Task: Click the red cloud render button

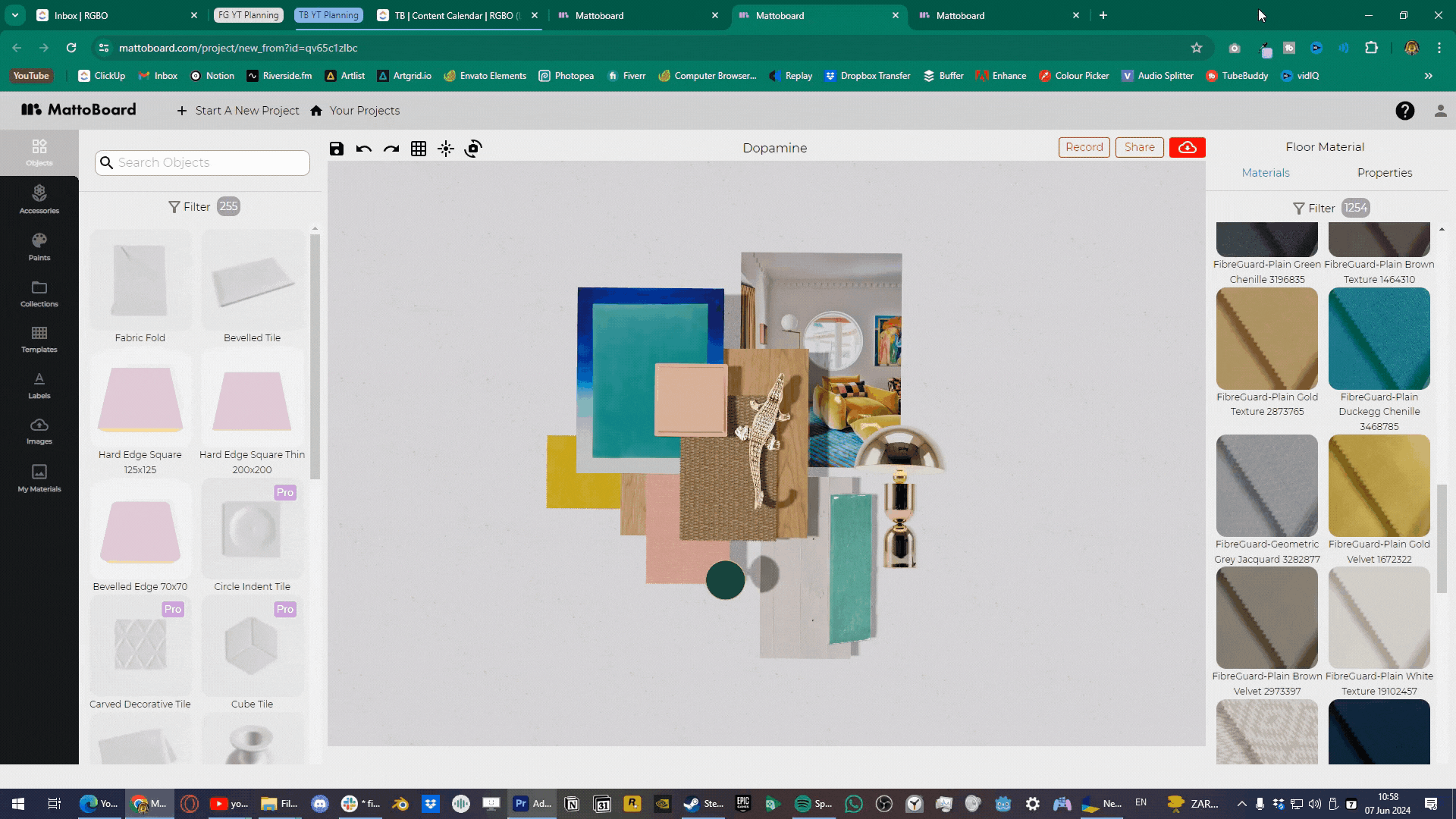Action: point(1186,147)
